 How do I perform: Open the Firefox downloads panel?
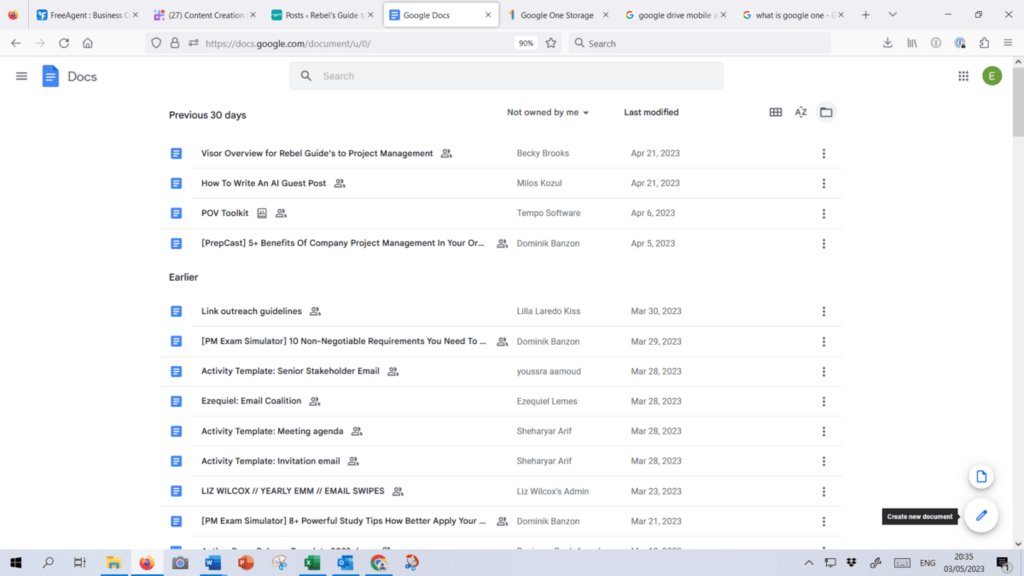[887, 43]
